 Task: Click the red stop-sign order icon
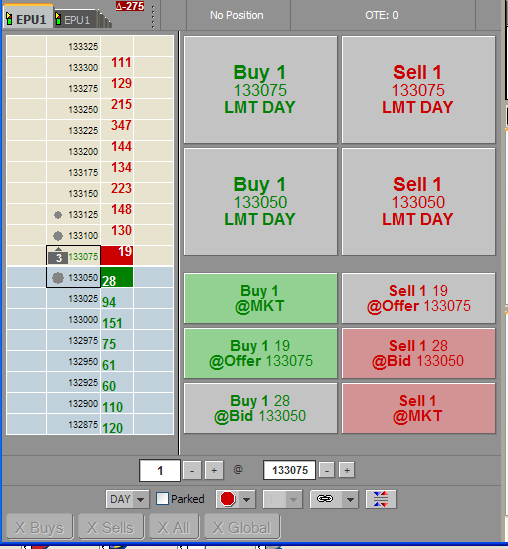[x=228, y=499]
